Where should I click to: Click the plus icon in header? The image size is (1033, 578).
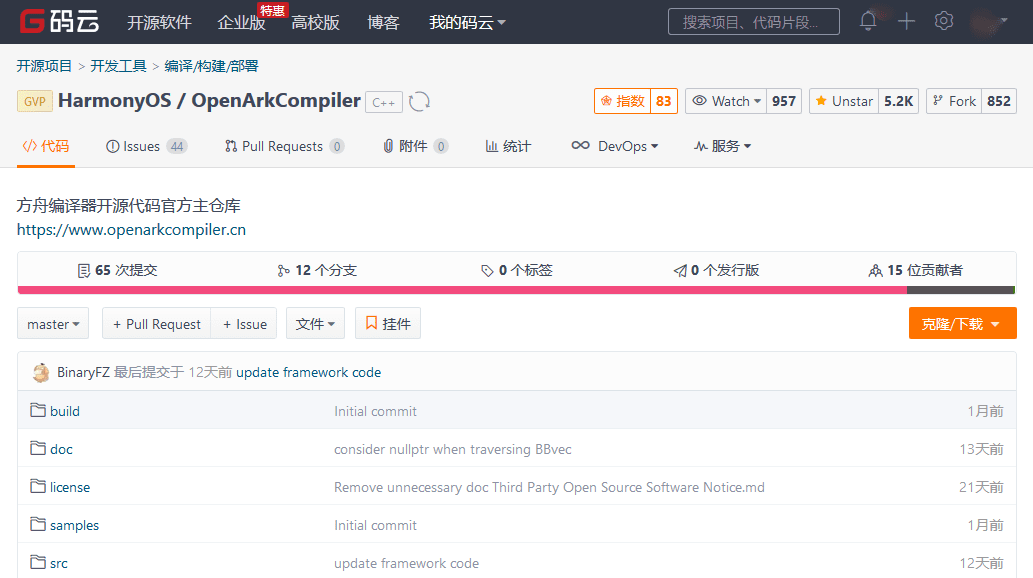click(x=906, y=21)
